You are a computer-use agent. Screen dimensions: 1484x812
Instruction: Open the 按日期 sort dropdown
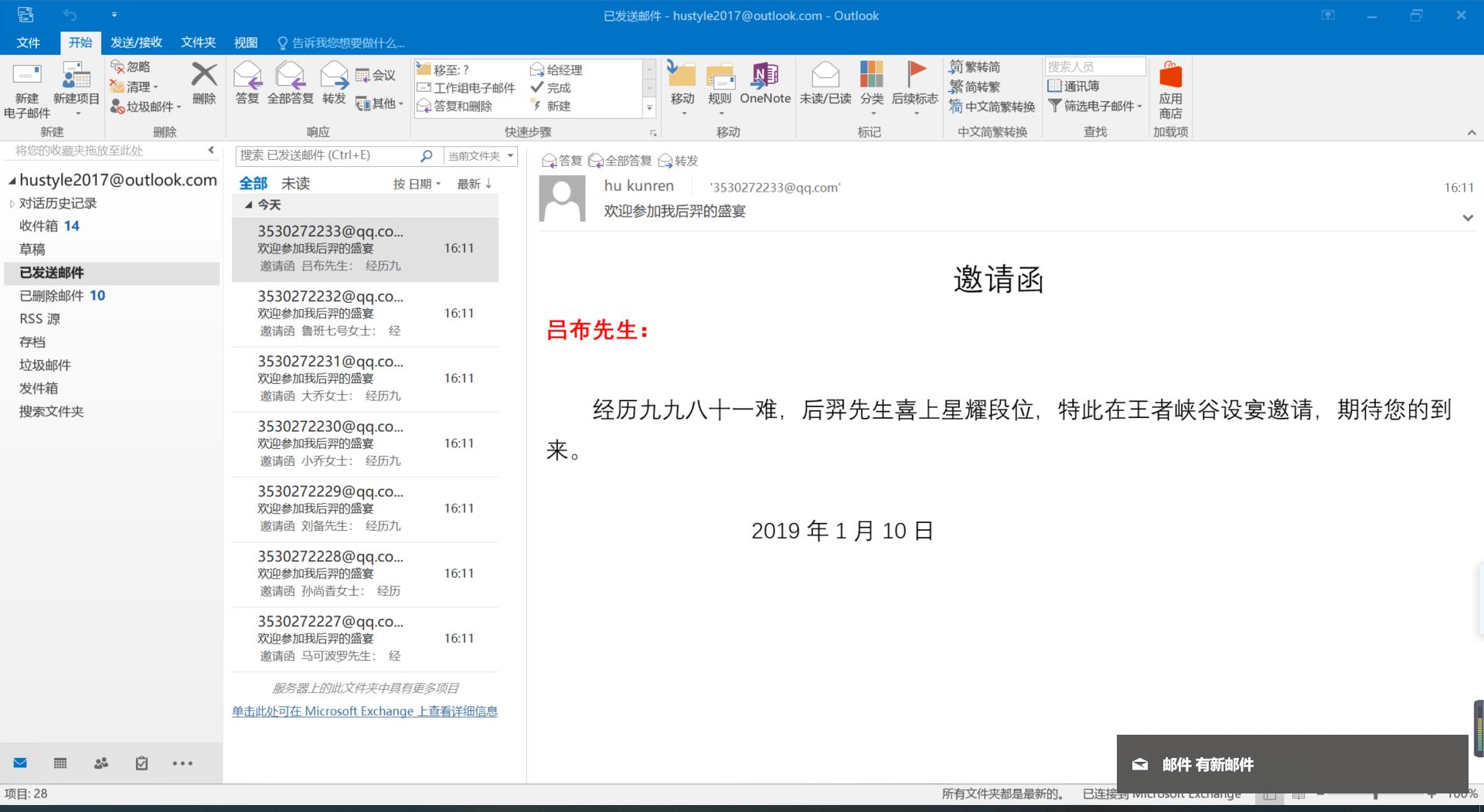pos(416,183)
